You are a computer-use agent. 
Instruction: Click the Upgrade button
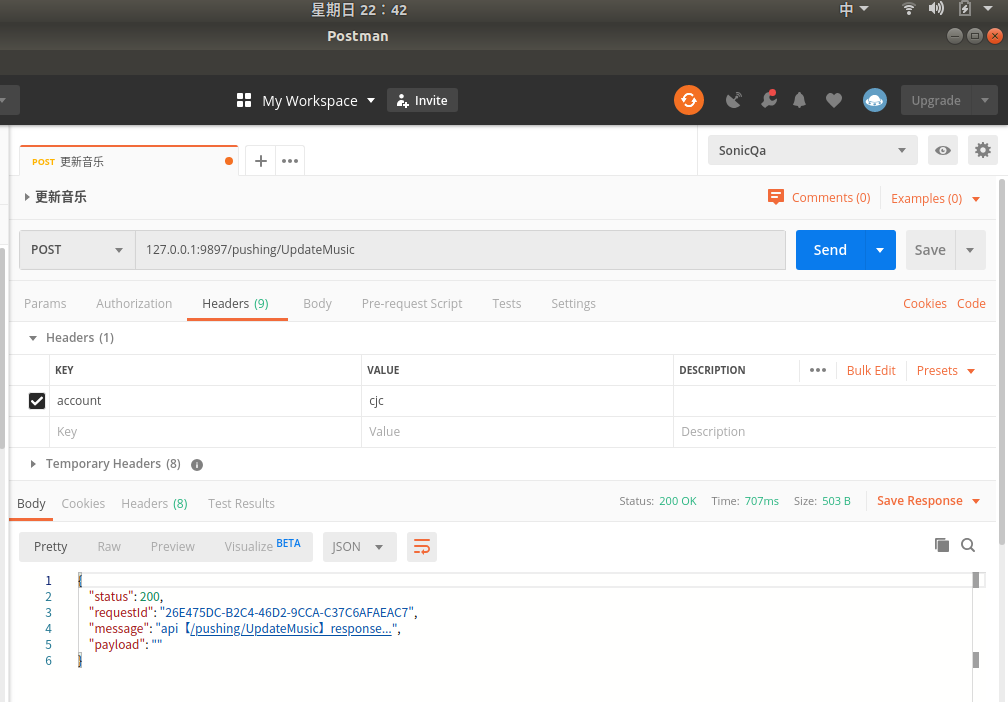point(936,100)
